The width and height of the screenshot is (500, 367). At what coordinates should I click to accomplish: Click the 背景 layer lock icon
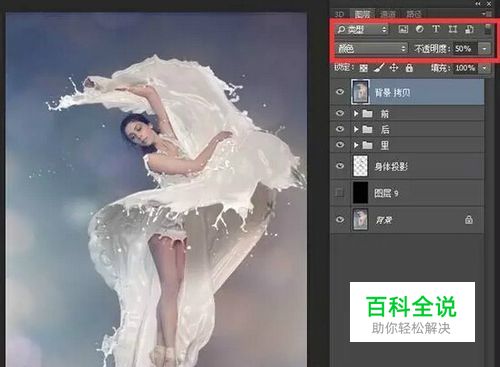click(469, 220)
